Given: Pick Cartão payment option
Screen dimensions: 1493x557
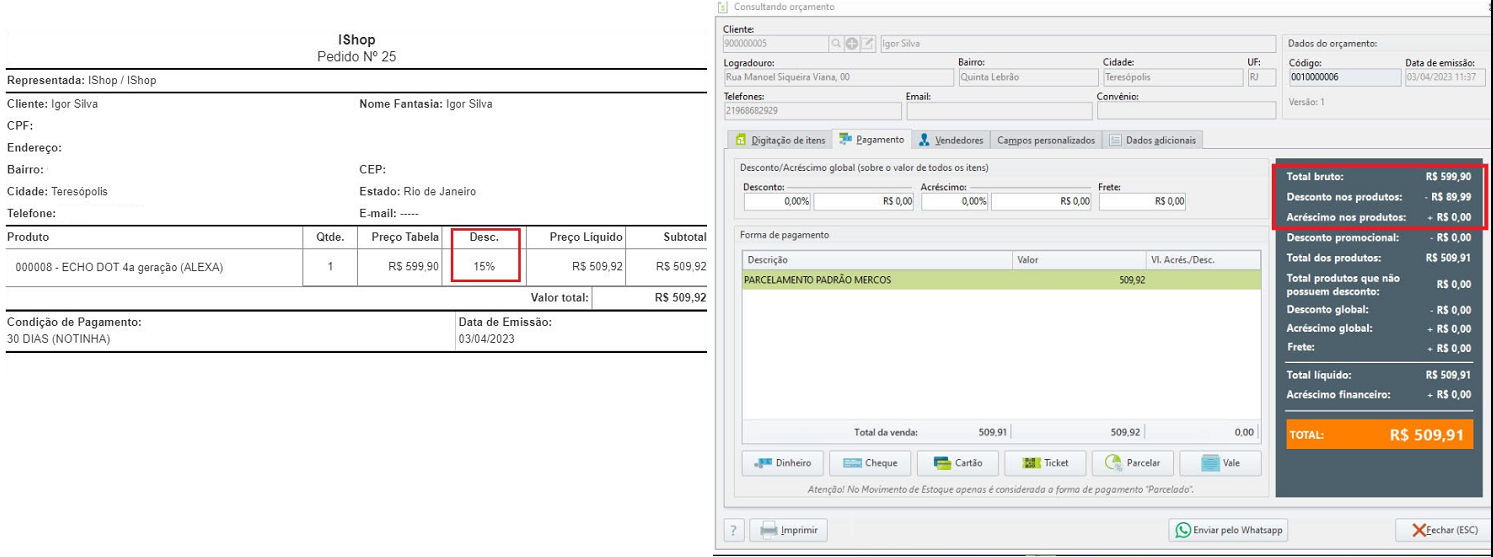Looking at the screenshot, I should tap(957, 463).
